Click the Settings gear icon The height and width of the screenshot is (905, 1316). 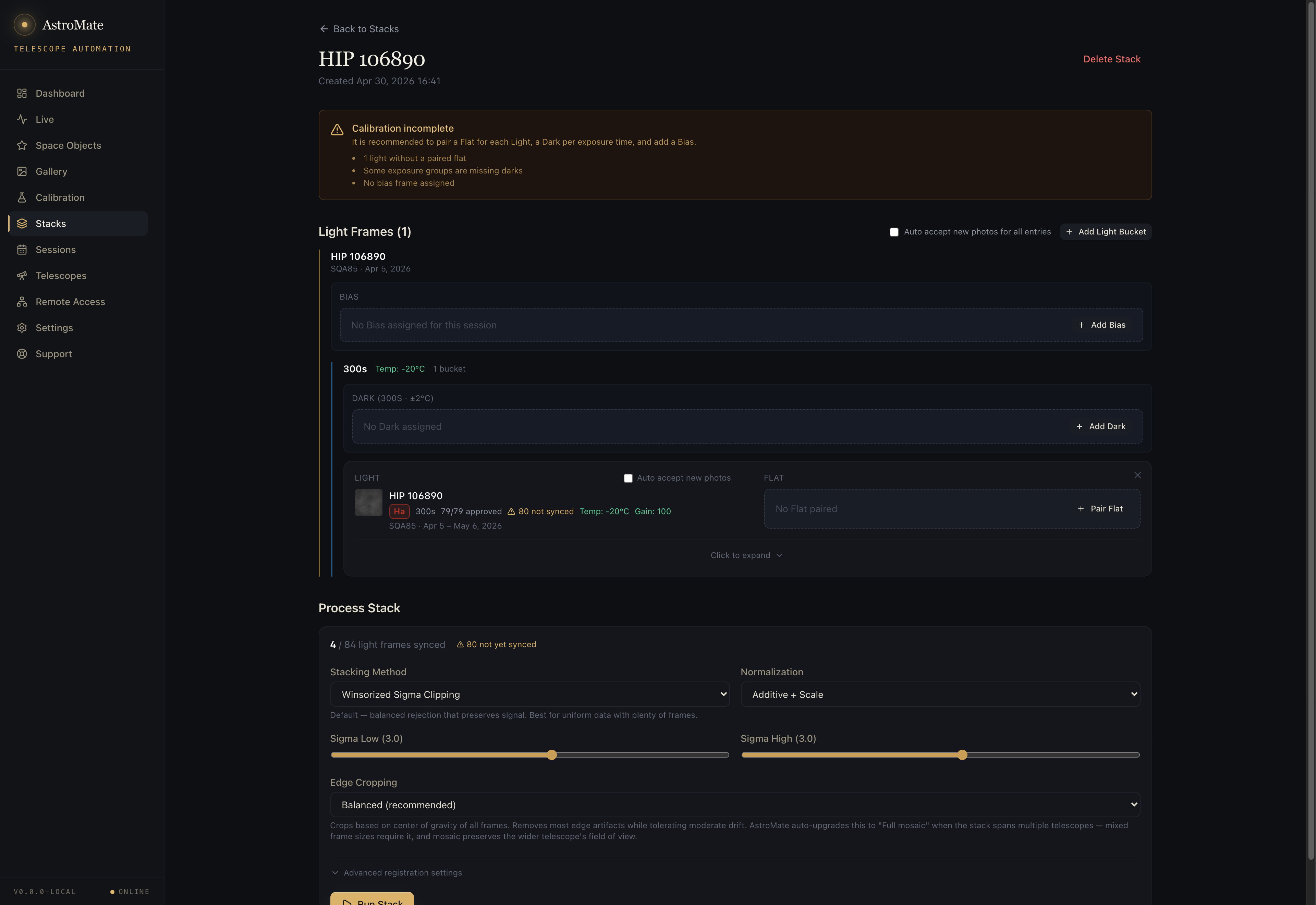click(x=22, y=328)
